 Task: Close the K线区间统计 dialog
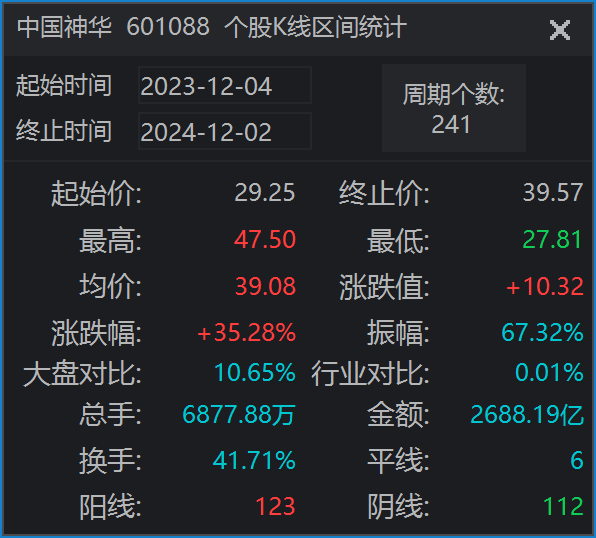tap(560, 30)
